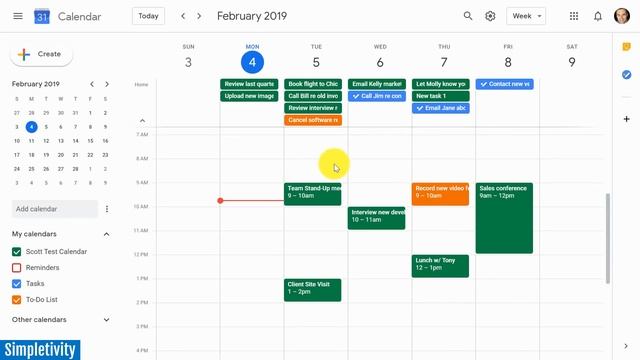This screenshot has width=640, height=360.
Task: Open the search magnifier icon
Action: coord(468,16)
